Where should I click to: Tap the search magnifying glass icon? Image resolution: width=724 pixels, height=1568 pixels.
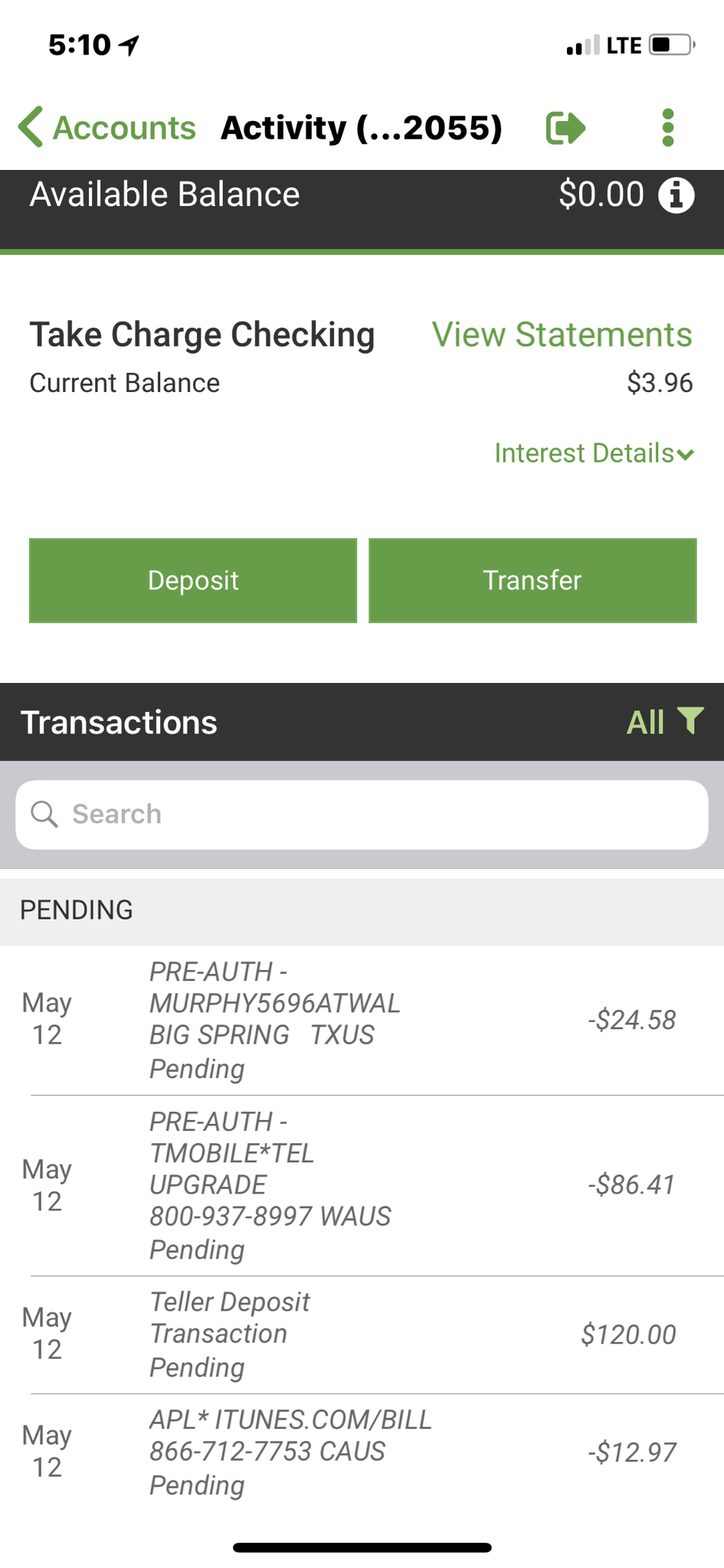44,814
